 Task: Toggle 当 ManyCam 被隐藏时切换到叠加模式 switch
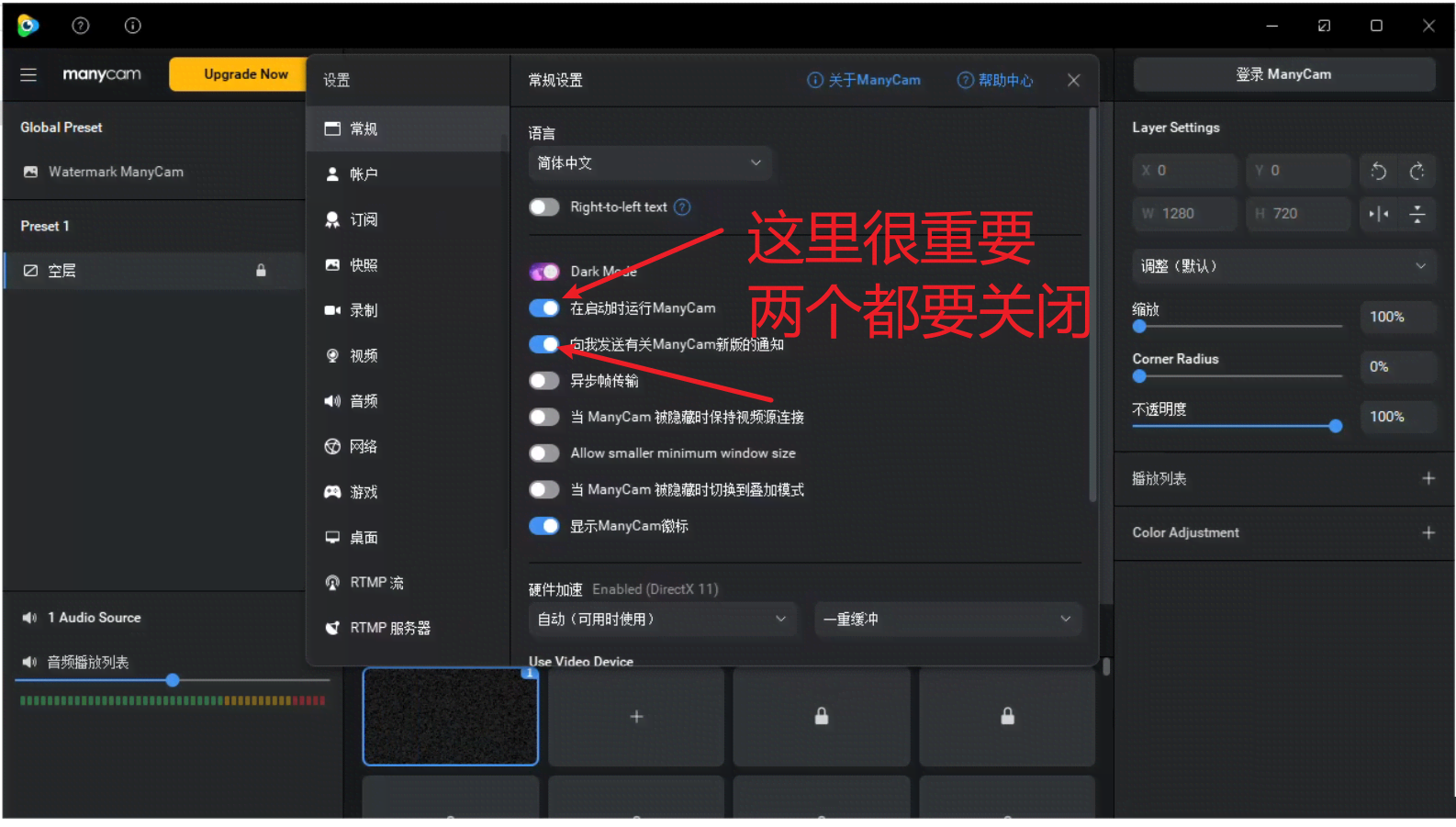pyautogui.click(x=544, y=489)
